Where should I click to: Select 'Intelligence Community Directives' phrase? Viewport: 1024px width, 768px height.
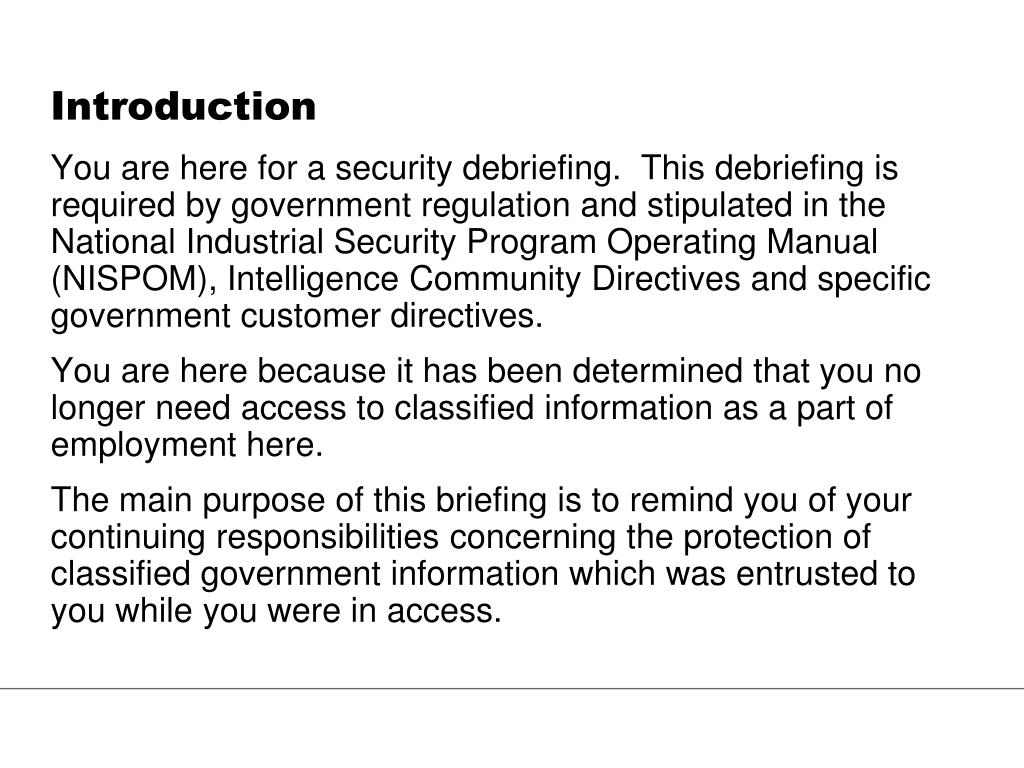pyautogui.click(x=484, y=279)
